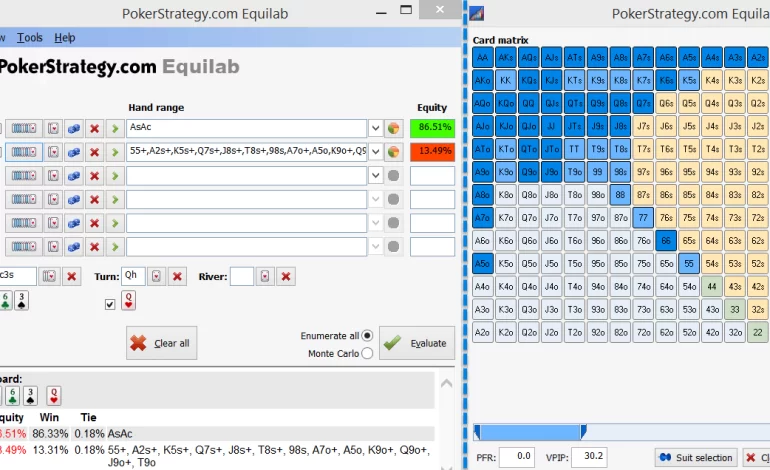Click 3 of spades flop card icon

(x=22, y=301)
